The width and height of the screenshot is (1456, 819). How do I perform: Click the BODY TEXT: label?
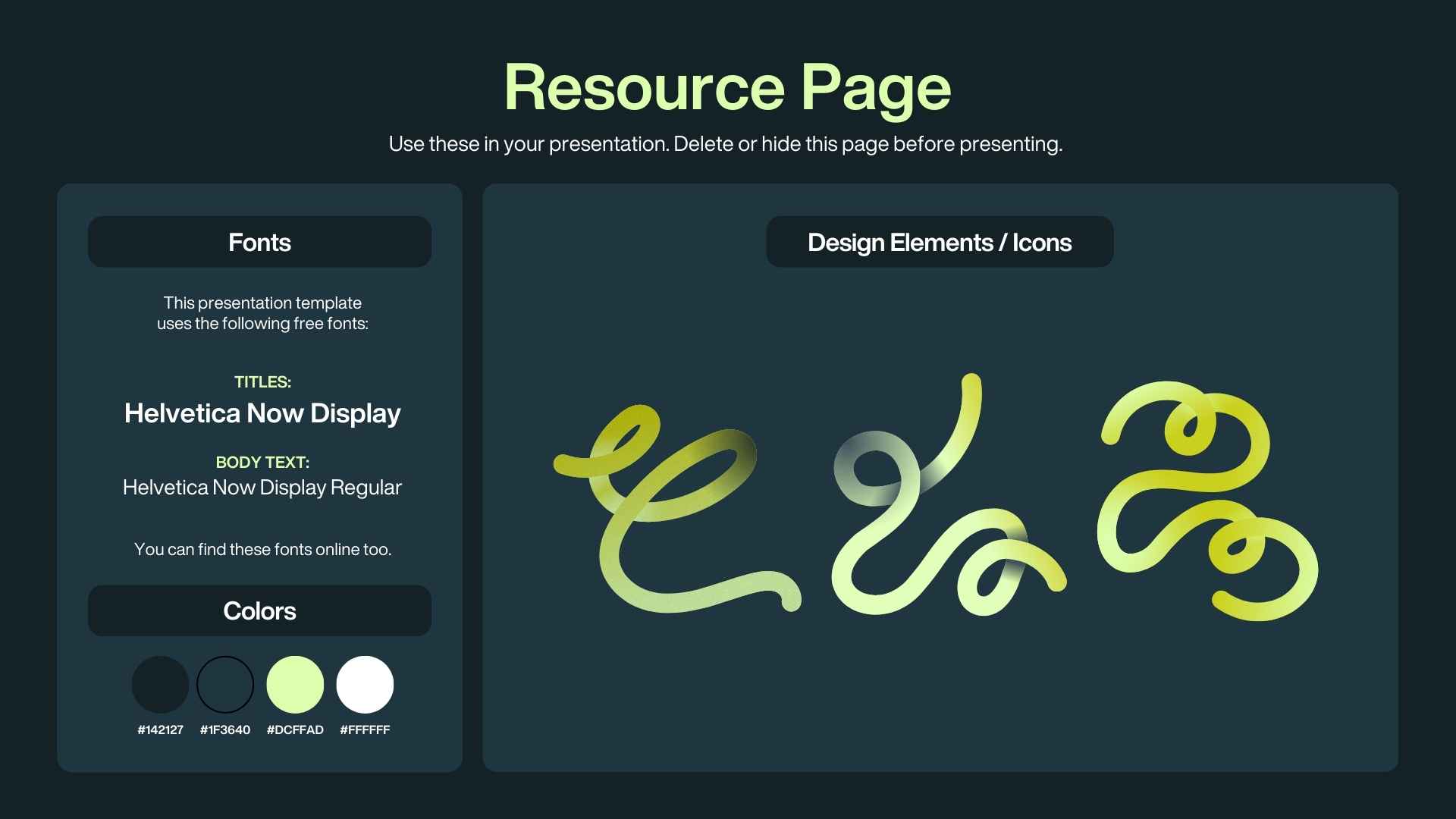pyautogui.click(x=262, y=463)
